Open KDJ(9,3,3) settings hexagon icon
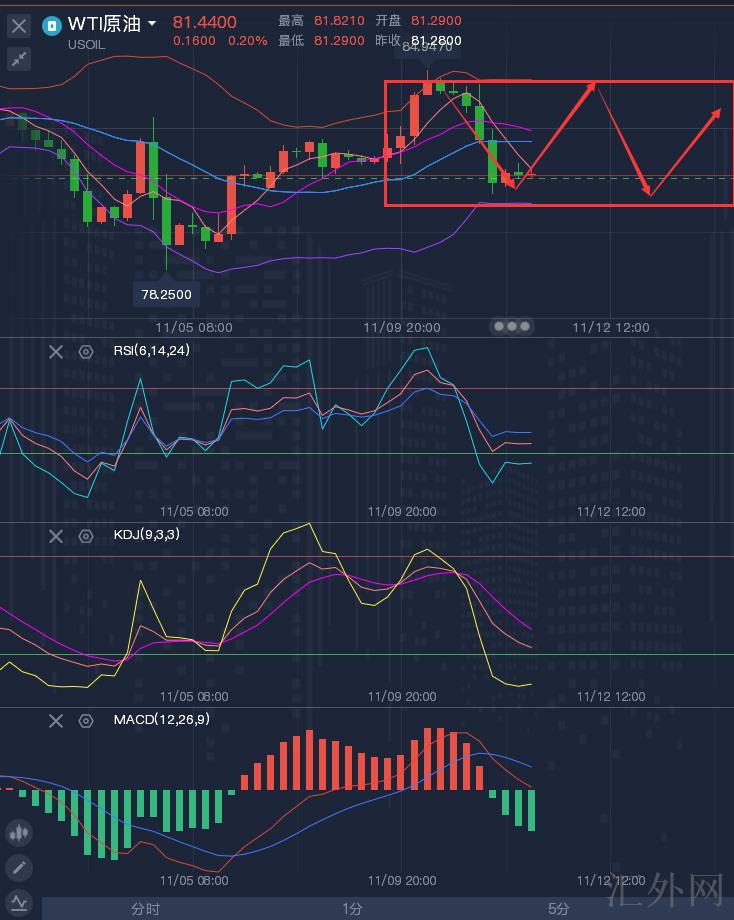Viewport: 734px width, 920px height. click(x=86, y=536)
